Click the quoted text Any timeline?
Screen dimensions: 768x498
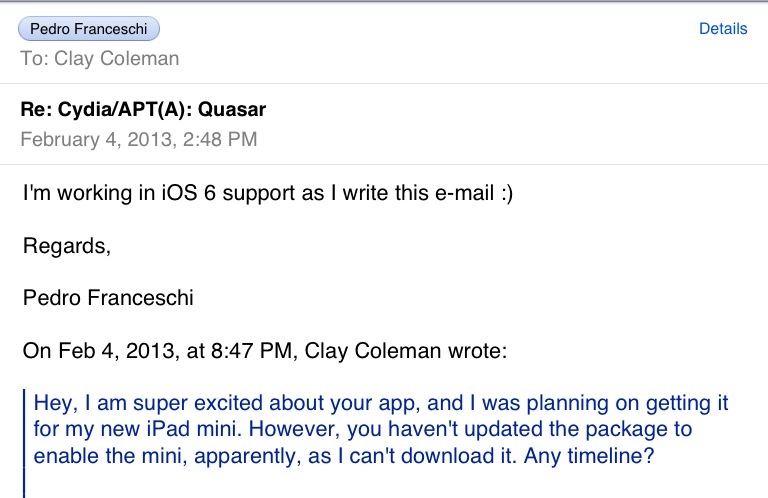click(x=589, y=456)
